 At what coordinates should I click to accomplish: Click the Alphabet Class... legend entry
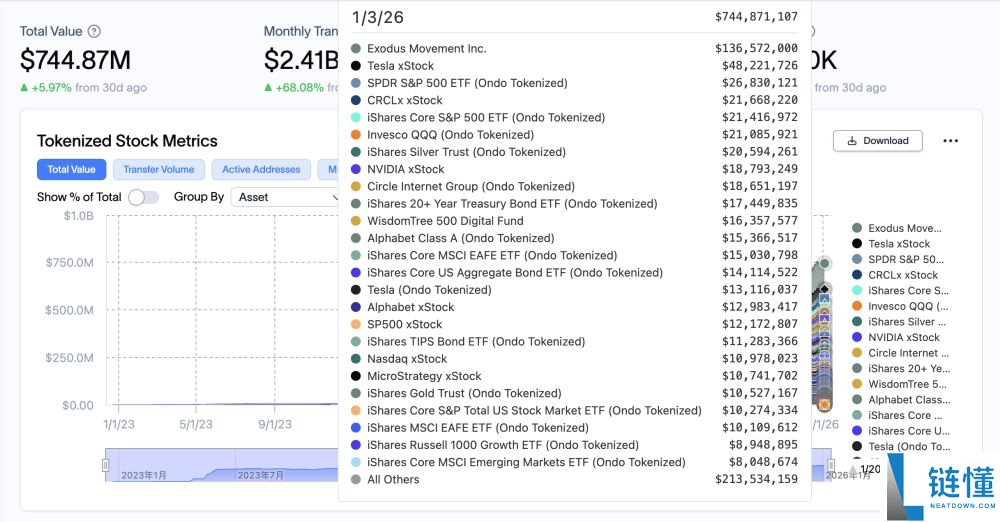tap(901, 399)
